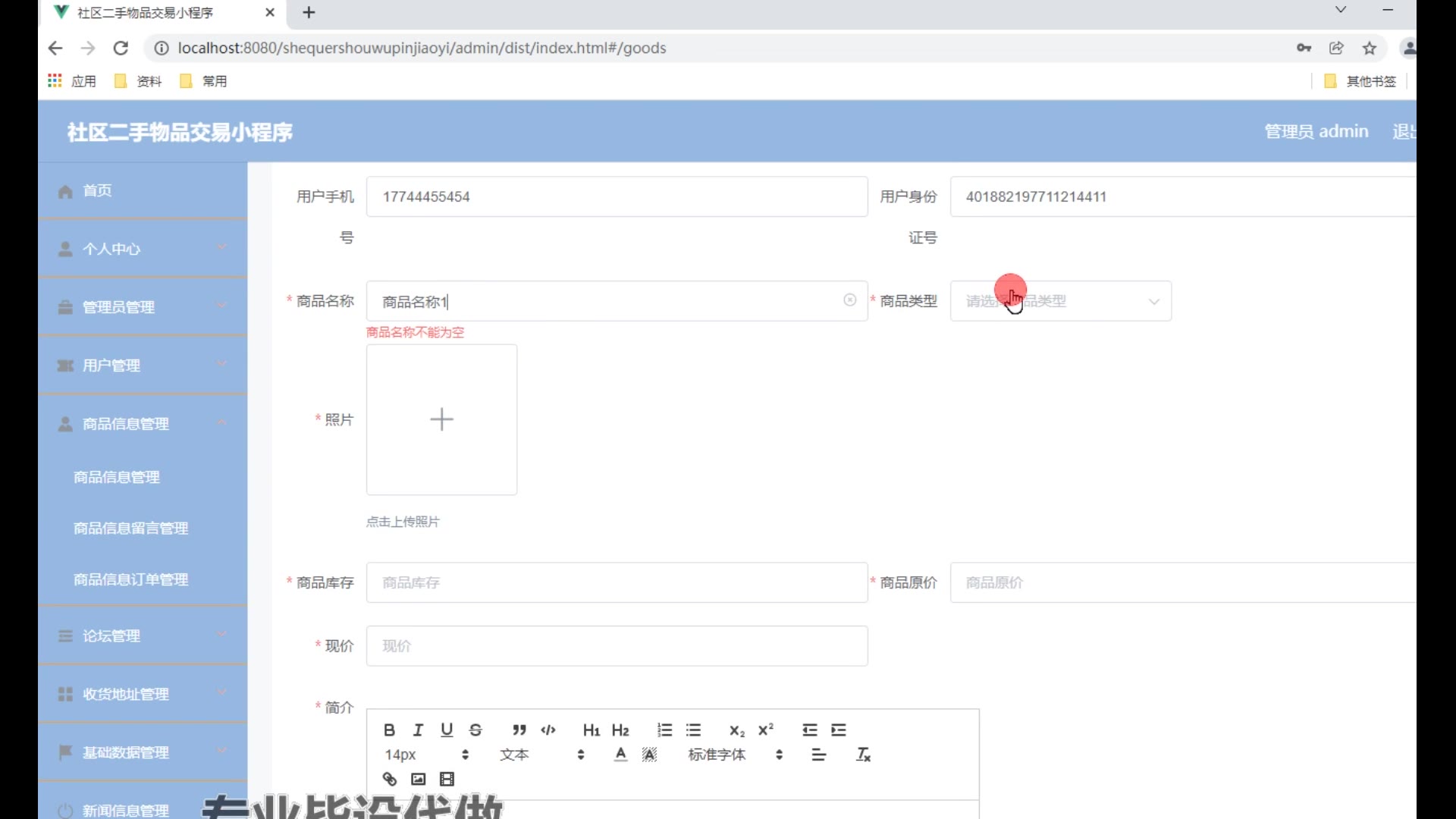Open 商品信息留言管理 in the sidebar
This screenshot has width=1456, height=819.
point(130,528)
